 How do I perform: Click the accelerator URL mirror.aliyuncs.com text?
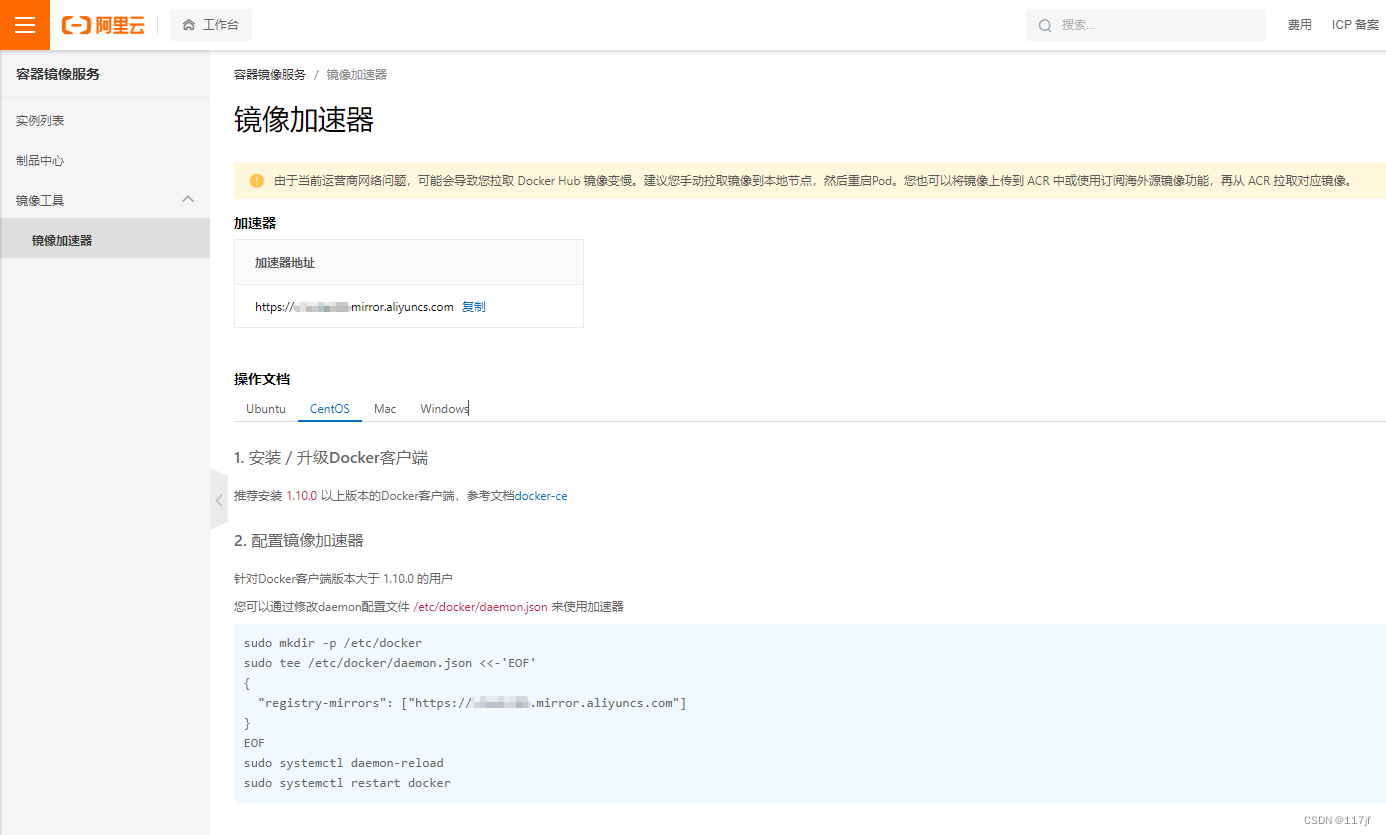354,307
